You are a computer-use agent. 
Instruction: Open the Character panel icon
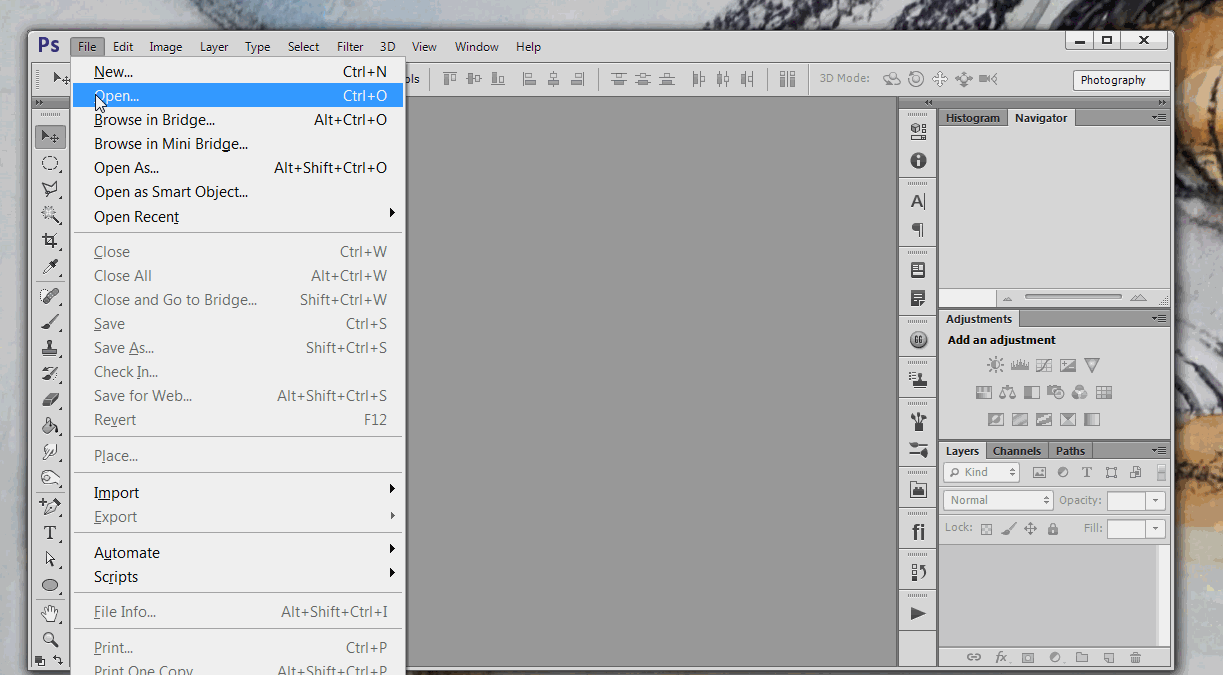click(x=918, y=201)
